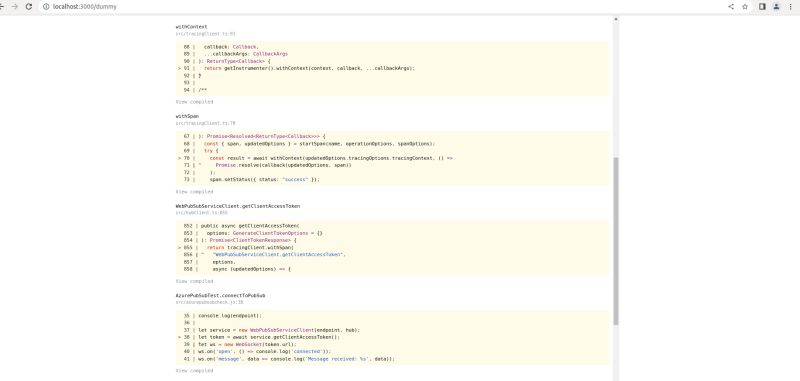
Task: Go forward with the browser forward arrow
Action: tap(15, 7)
